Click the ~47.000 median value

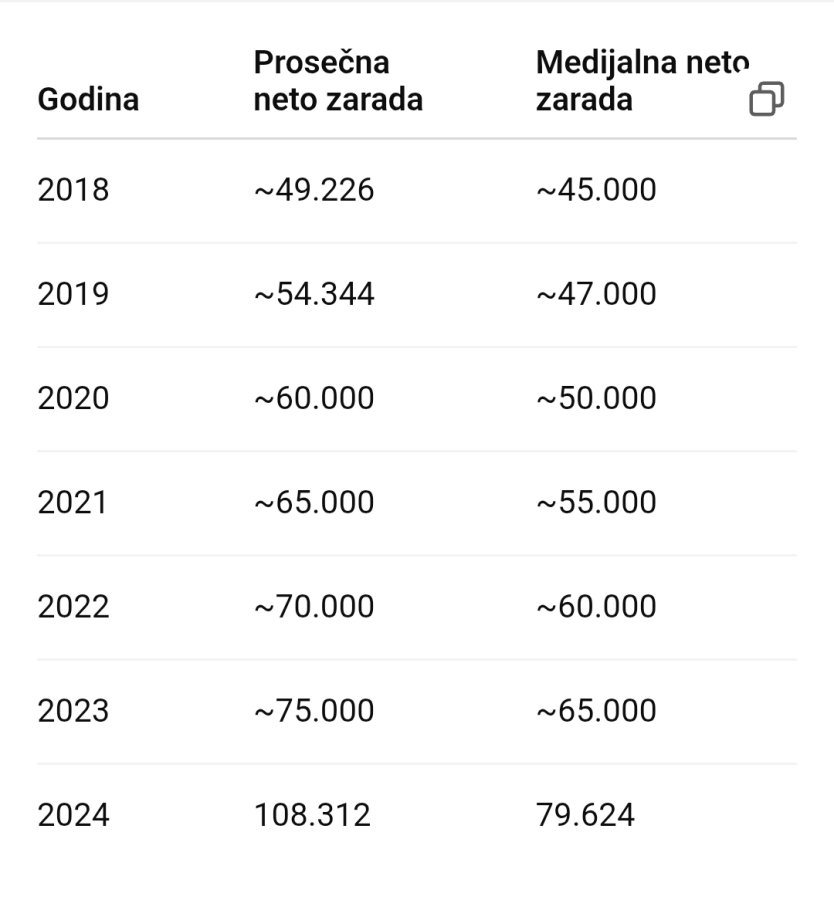pyautogui.click(x=596, y=294)
